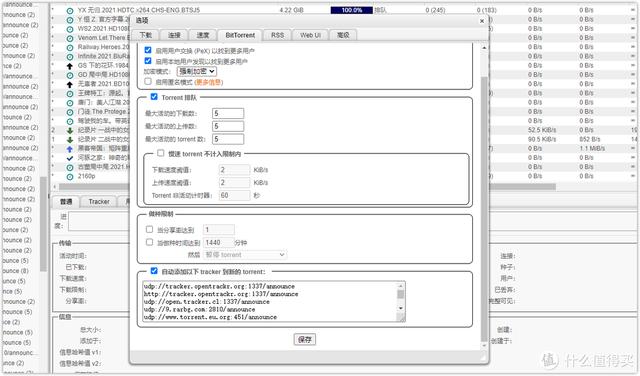Click the queued icon beside 唐门 torrent

click(70, 103)
